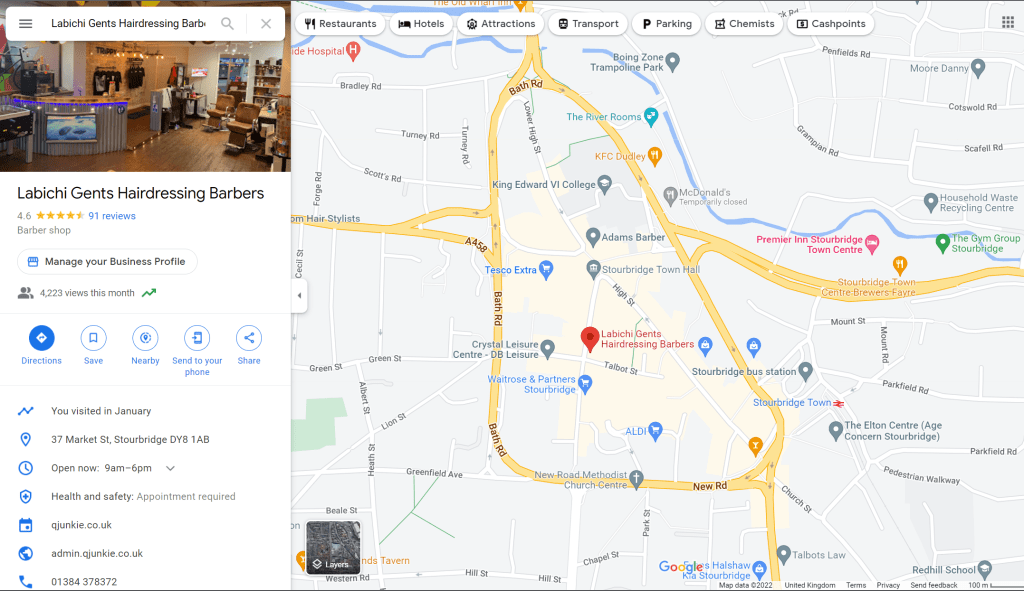
Task: Click Send to your phone icon
Action: (x=197, y=338)
